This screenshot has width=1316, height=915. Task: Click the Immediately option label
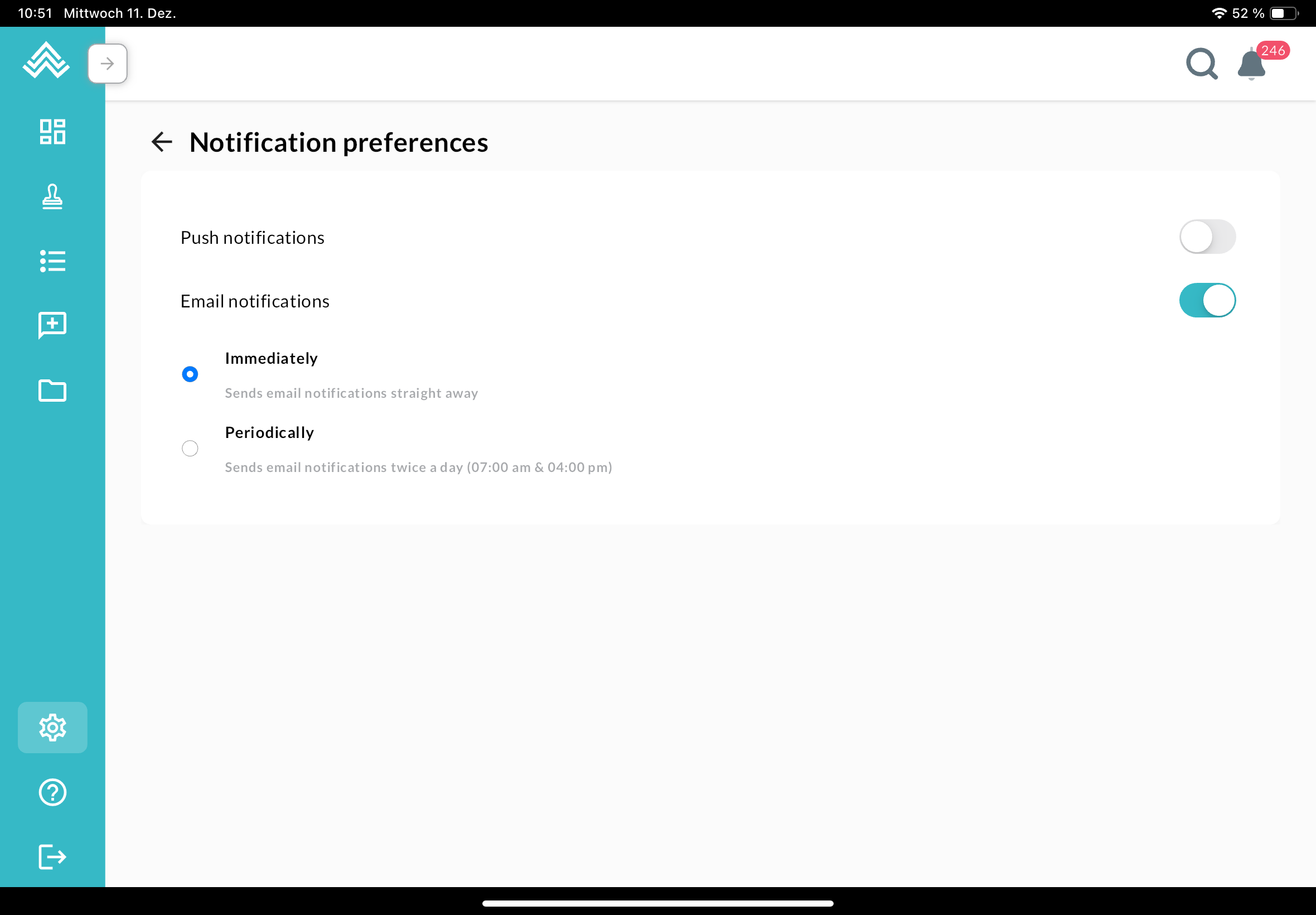271,358
